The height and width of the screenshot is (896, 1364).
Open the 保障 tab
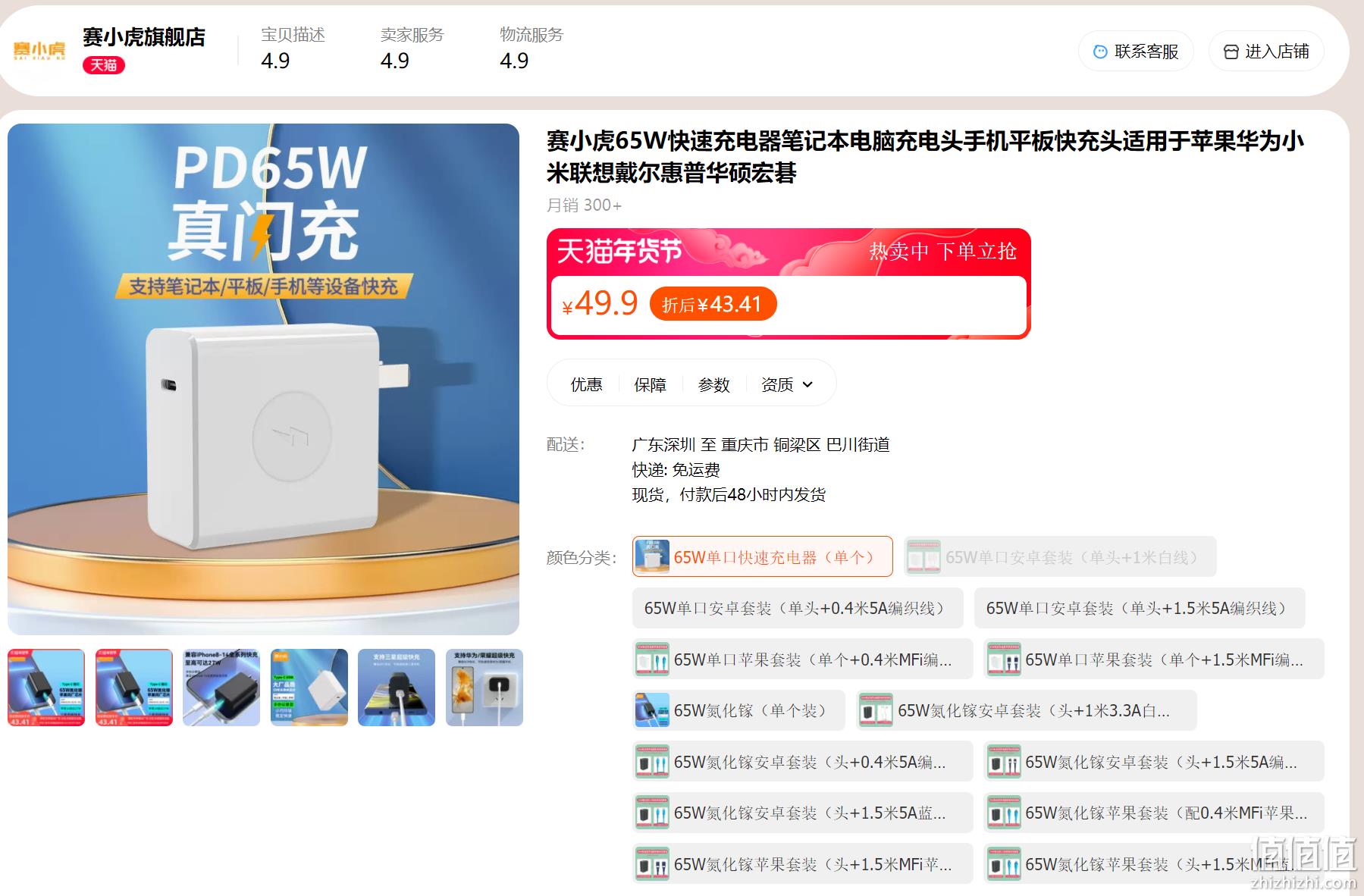point(650,384)
